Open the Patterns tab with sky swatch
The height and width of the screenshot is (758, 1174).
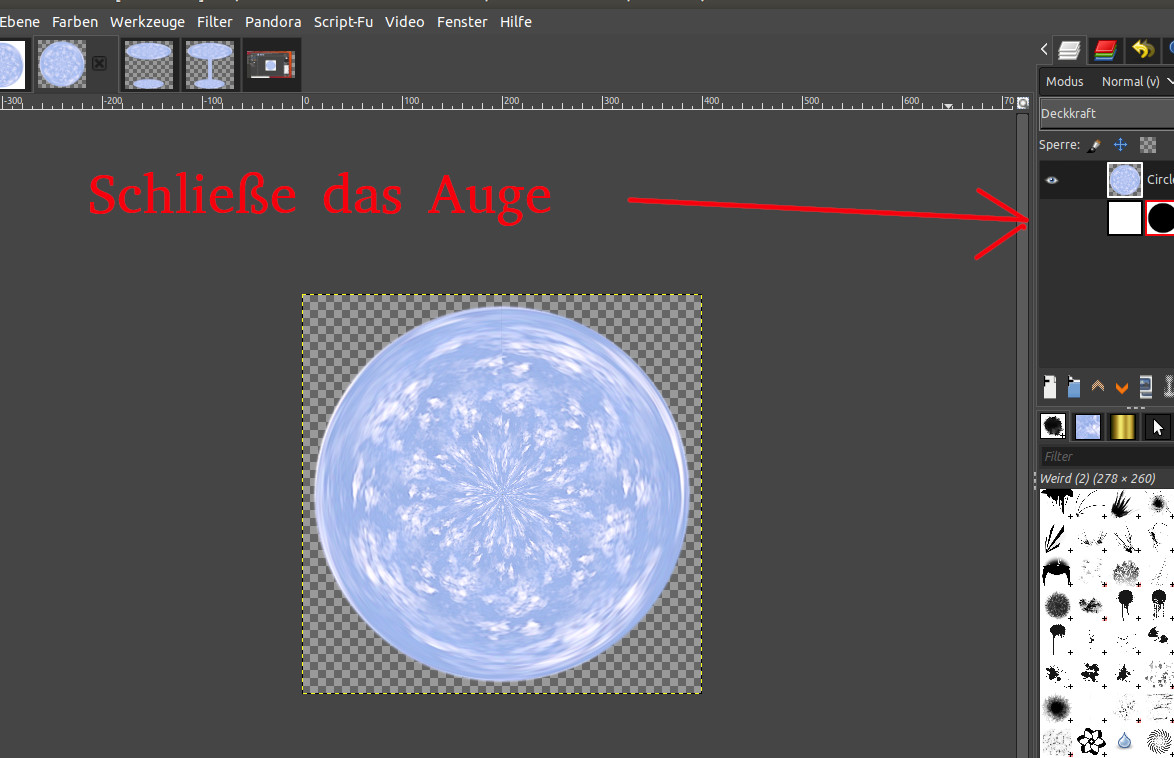coord(1088,427)
